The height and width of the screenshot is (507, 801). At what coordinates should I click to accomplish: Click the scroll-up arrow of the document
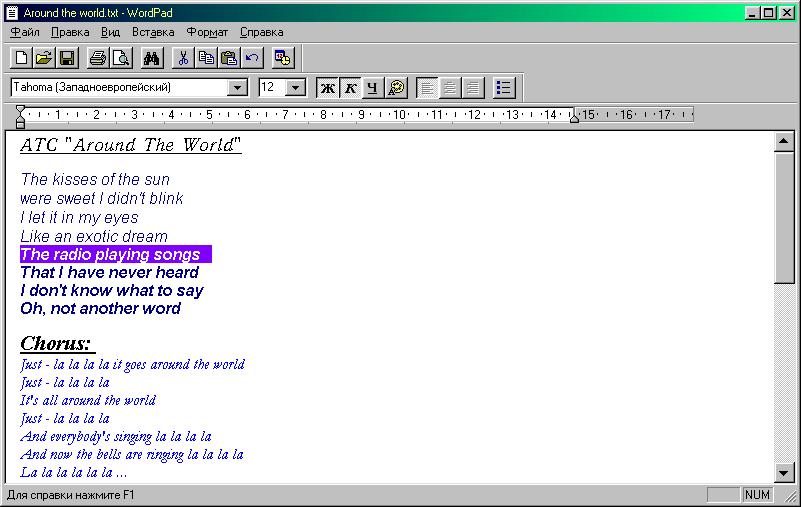(784, 142)
